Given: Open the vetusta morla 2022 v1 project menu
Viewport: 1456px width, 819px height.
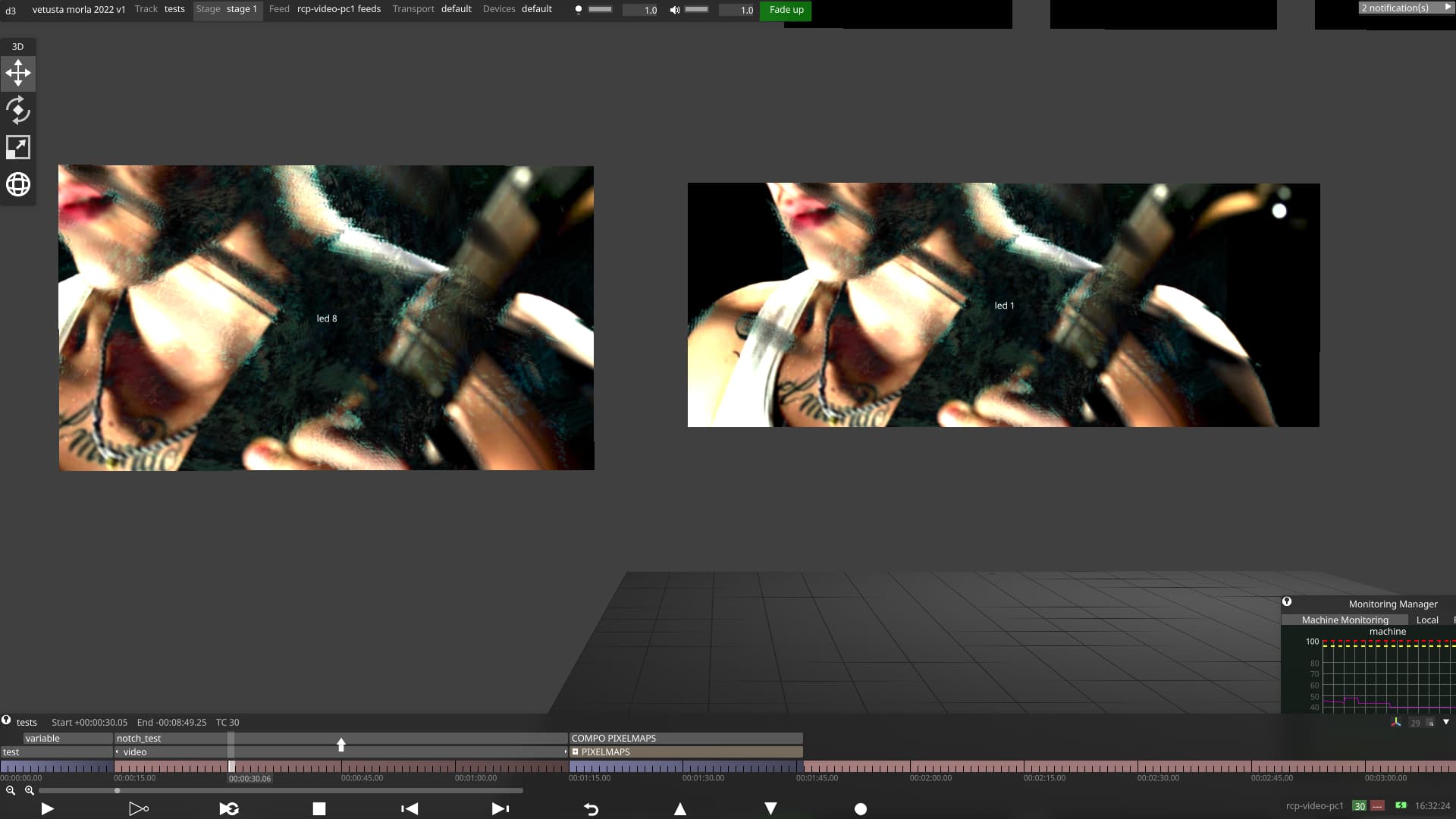Looking at the screenshot, I should tap(79, 10).
